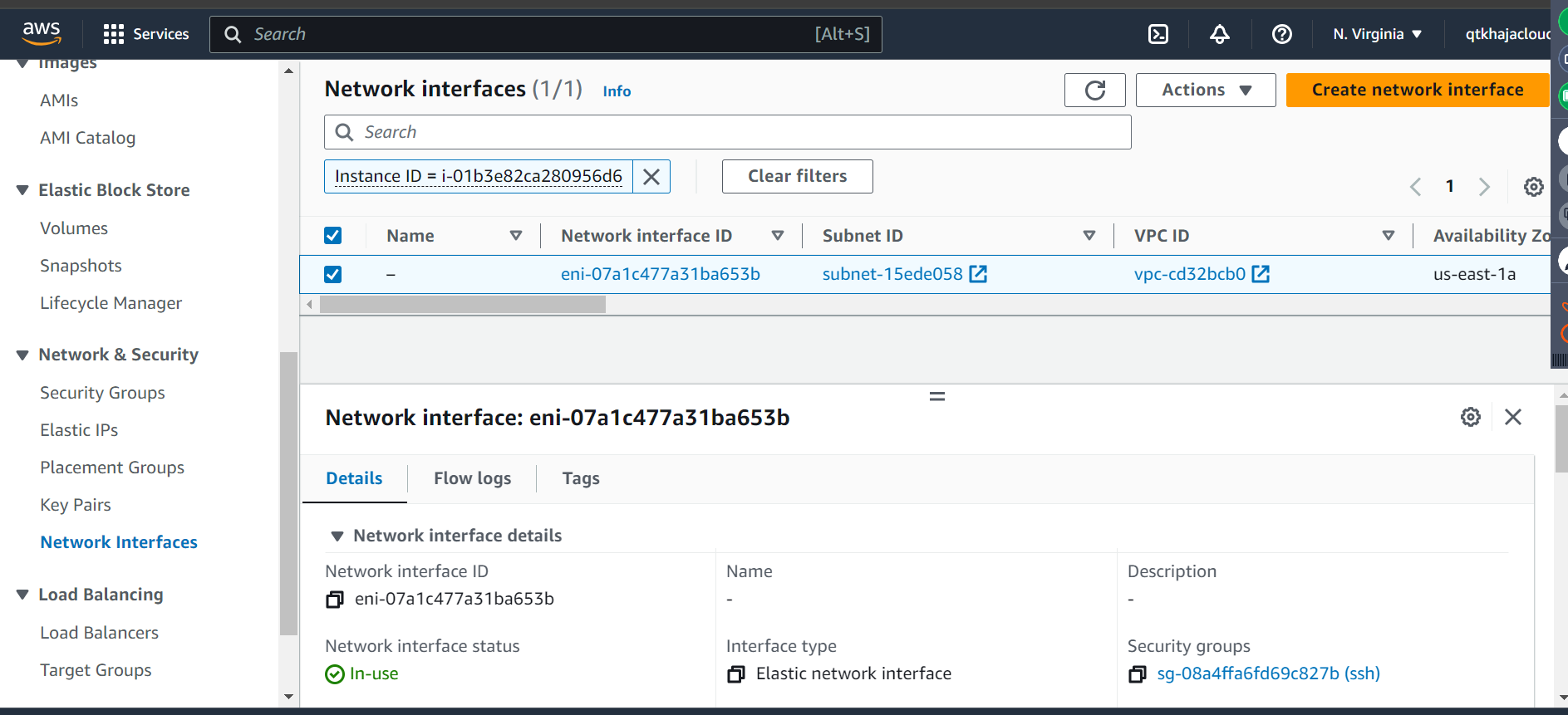Copy the Elastic network interface type value
Screen dimensions: 1568x715
pyautogui.click(x=735, y=674)
